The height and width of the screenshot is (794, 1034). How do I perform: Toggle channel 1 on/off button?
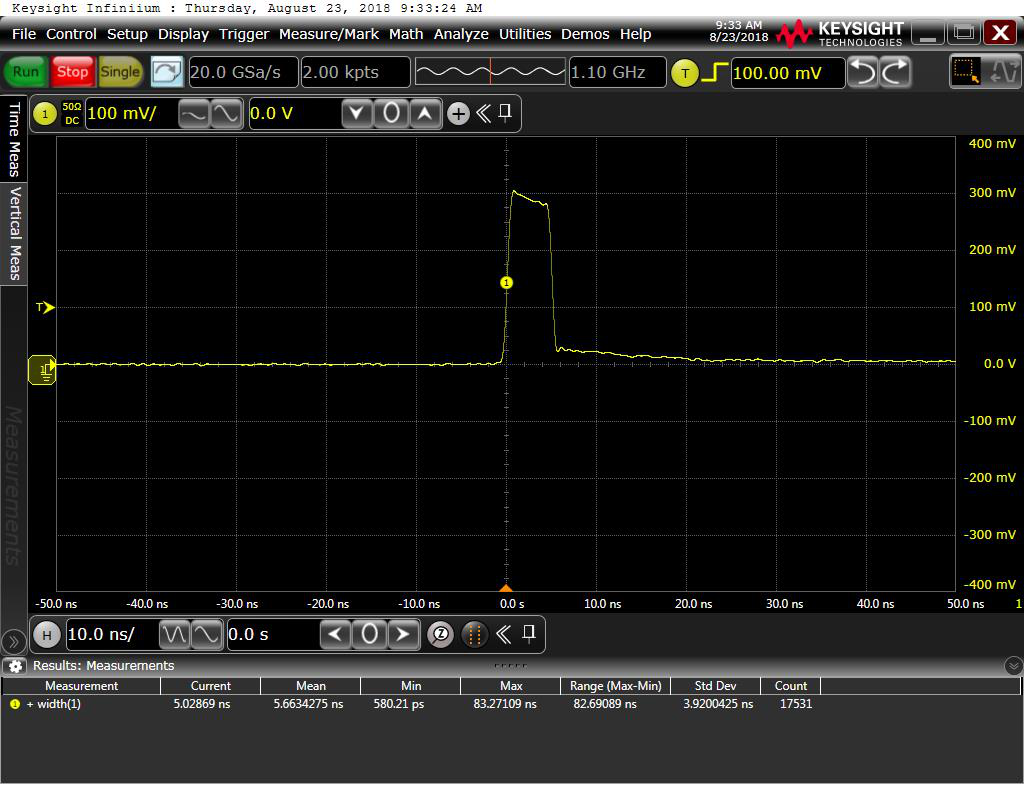pyautogui.click(x=44, y=114)
